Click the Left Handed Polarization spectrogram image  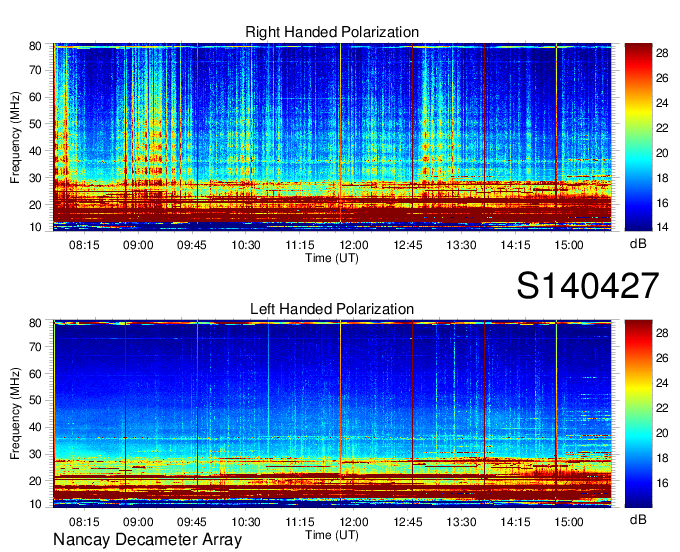coord(332,413)
